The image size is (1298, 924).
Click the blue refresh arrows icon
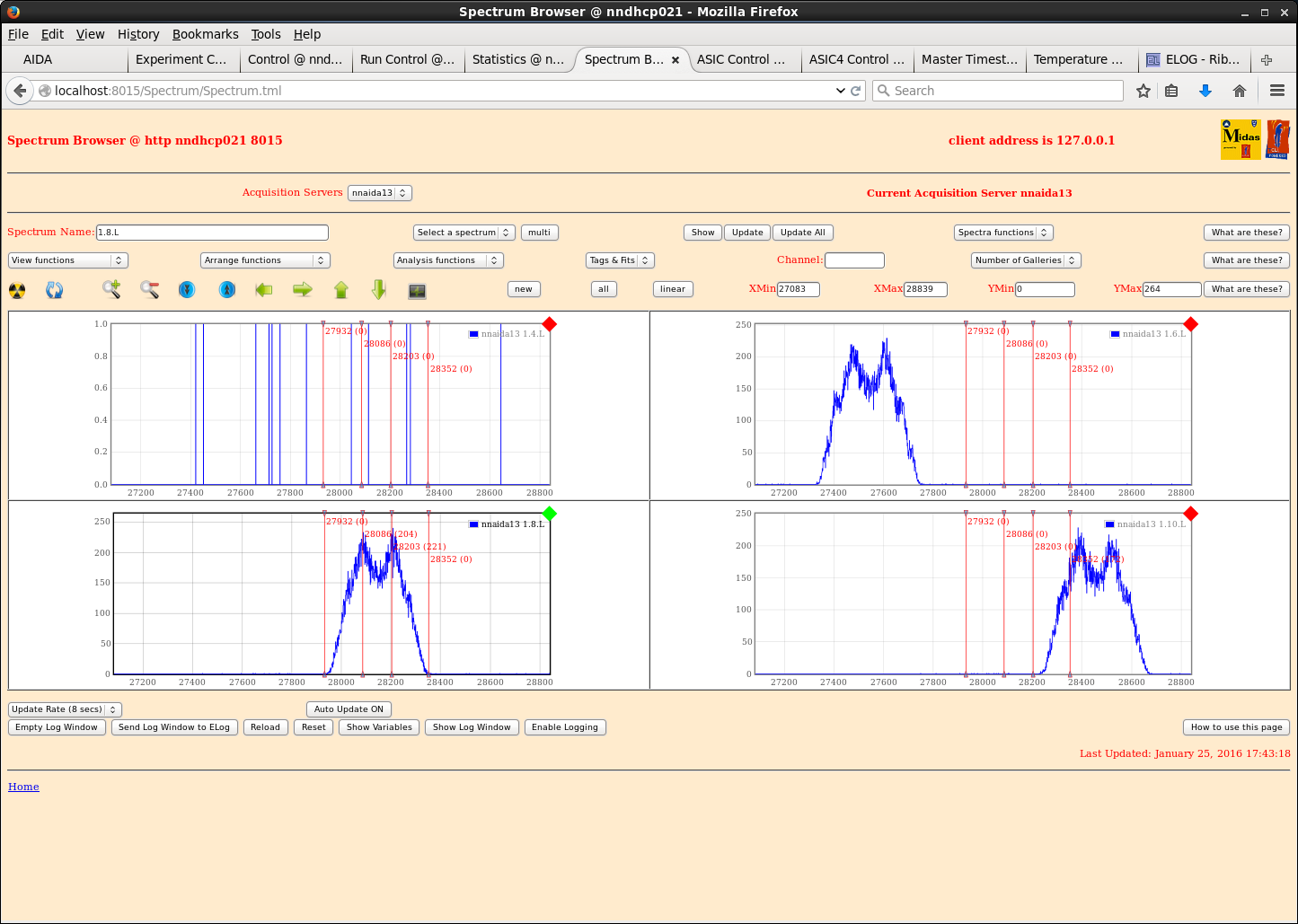(55, 290)
